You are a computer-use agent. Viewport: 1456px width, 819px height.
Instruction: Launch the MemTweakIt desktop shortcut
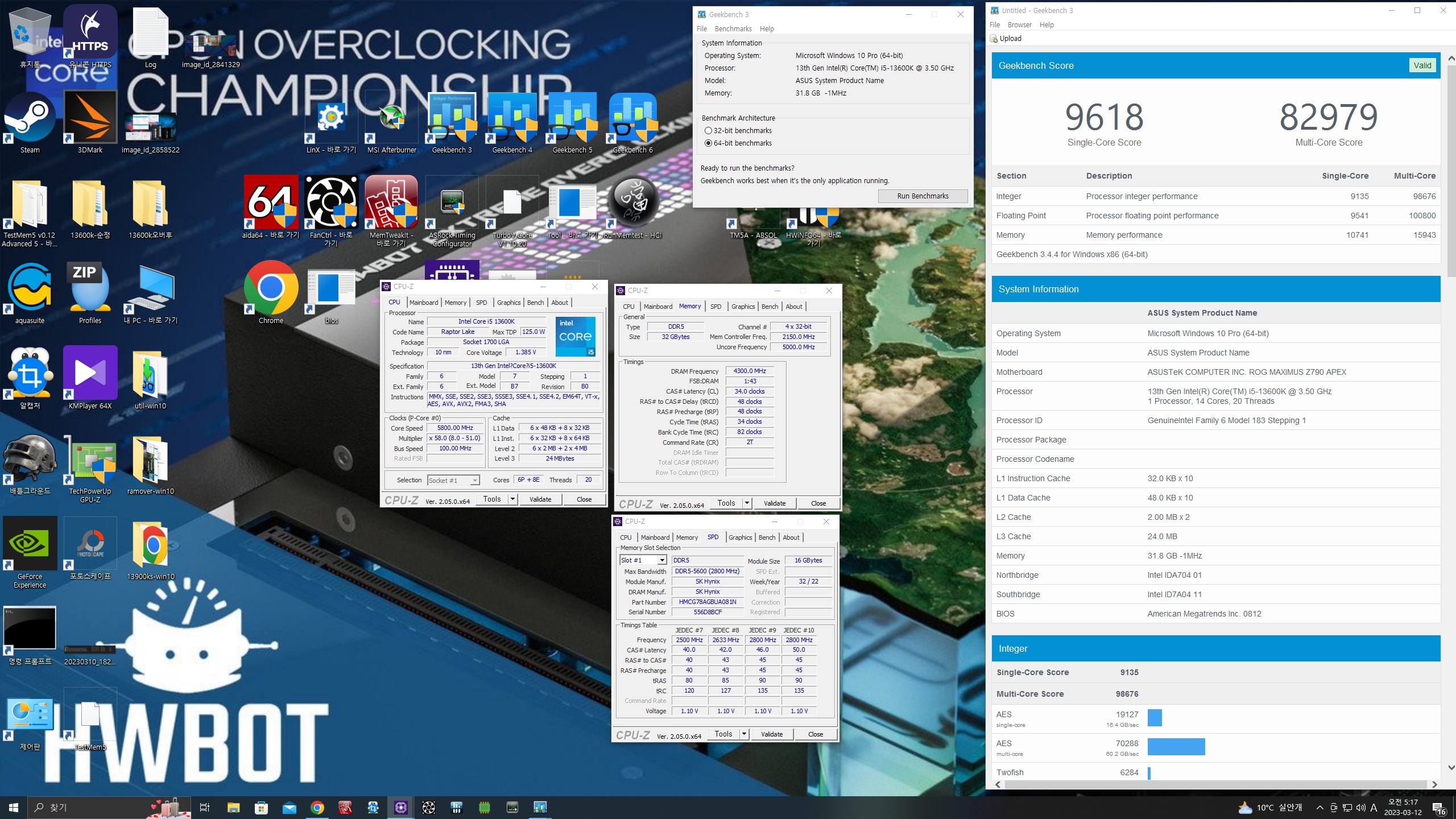coord(392,210)
